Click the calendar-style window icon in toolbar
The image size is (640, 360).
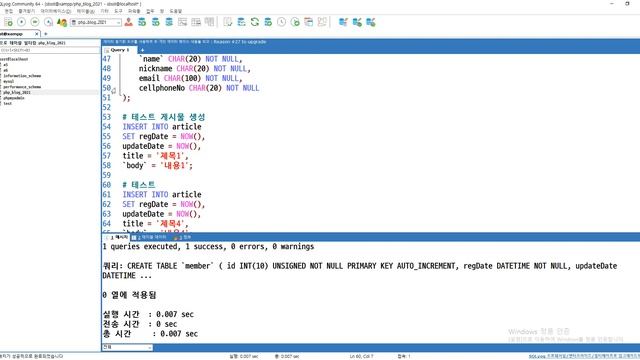pyautogui.click(x=309, y=22)
